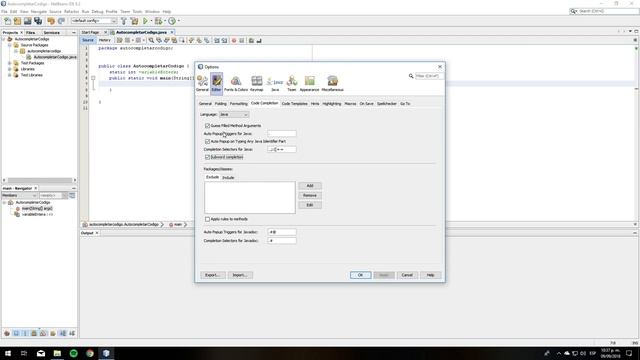640x360 pixels.
Task: Open the Mail app from taskbar
Action: [41, 353]
